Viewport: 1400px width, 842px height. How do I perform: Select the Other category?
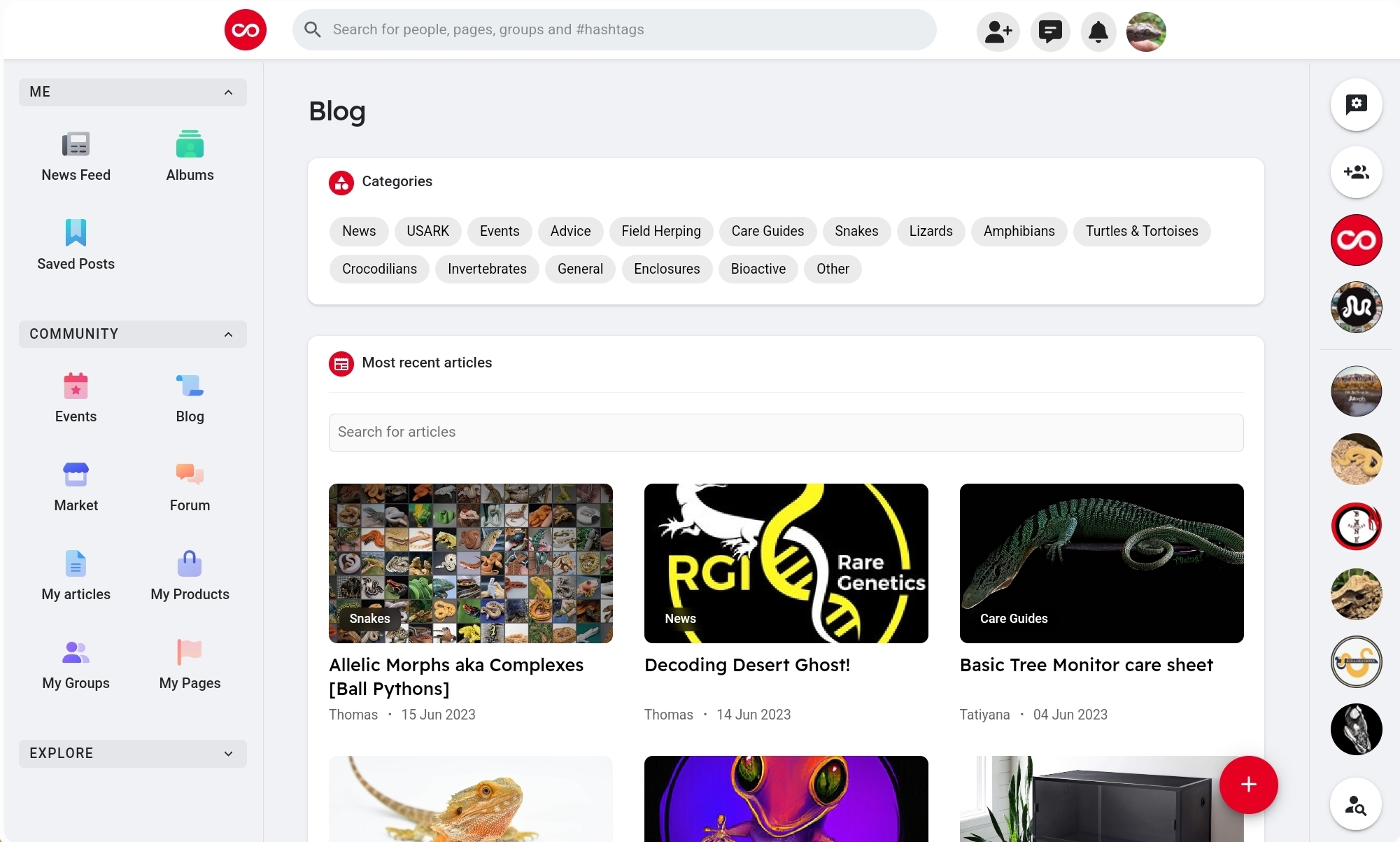coord(833,269)
